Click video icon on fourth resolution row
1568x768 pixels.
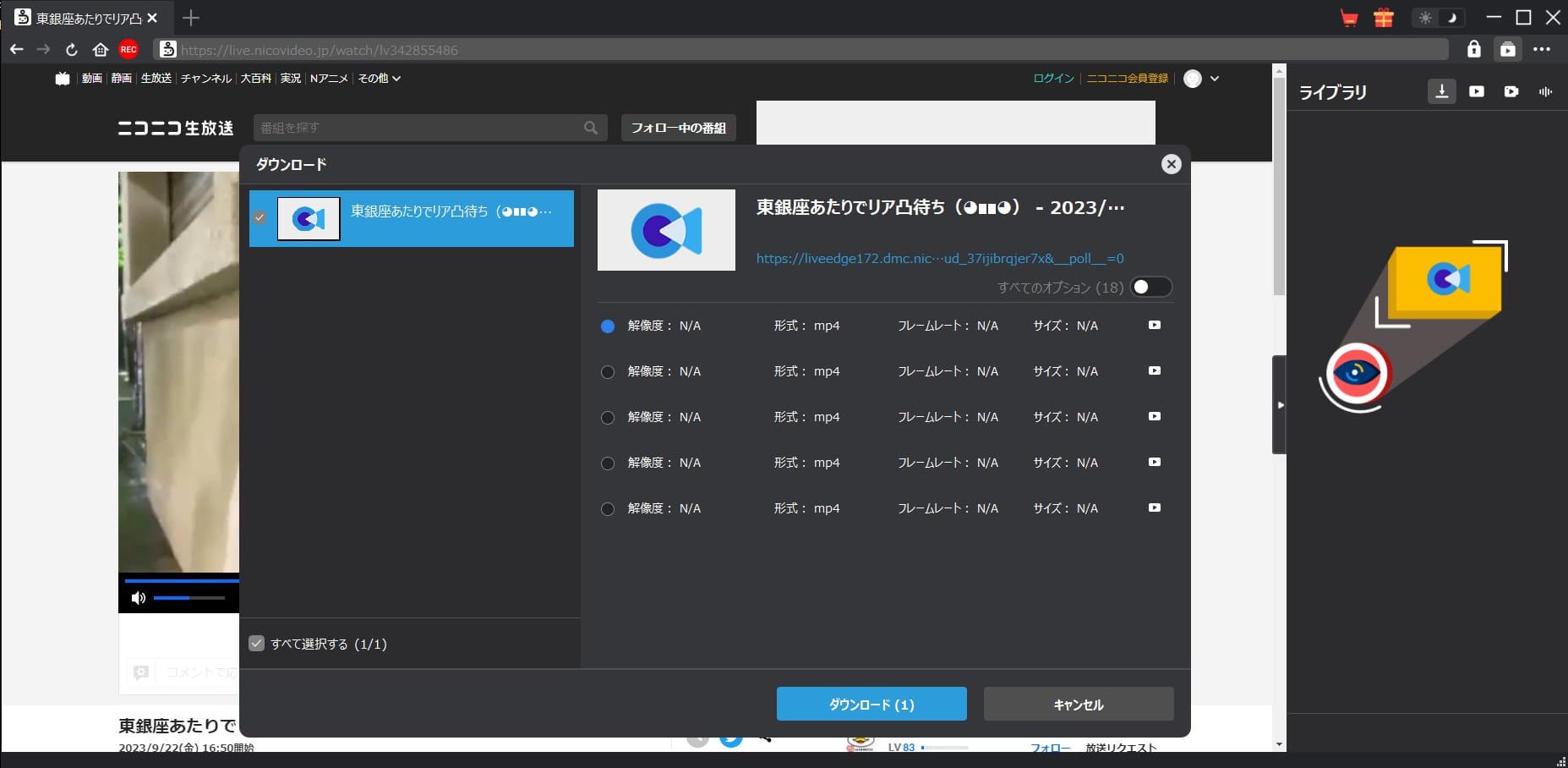[x=1155, y=463]
